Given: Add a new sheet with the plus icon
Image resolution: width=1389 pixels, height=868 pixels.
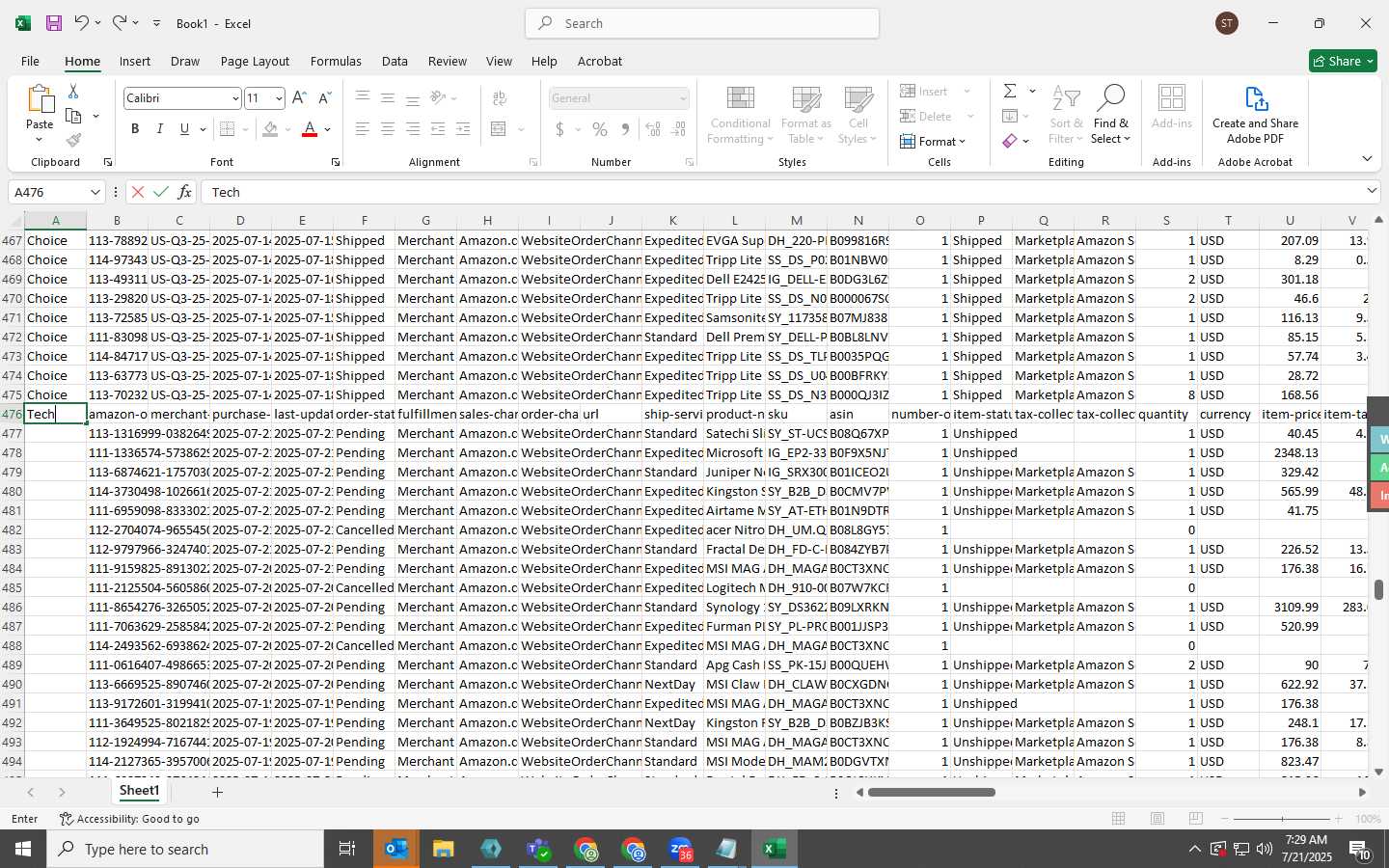Looking at the screenshot, I should point(217,792).
